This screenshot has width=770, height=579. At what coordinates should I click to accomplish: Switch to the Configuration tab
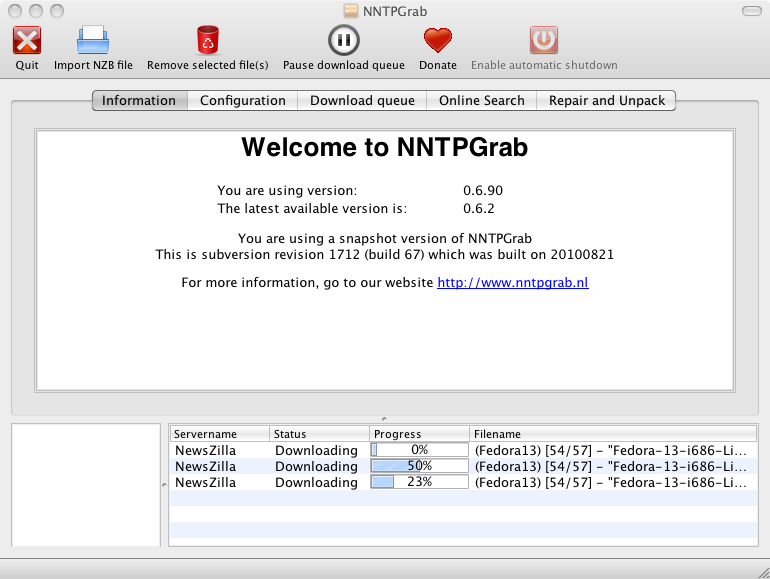click(242, 100)
